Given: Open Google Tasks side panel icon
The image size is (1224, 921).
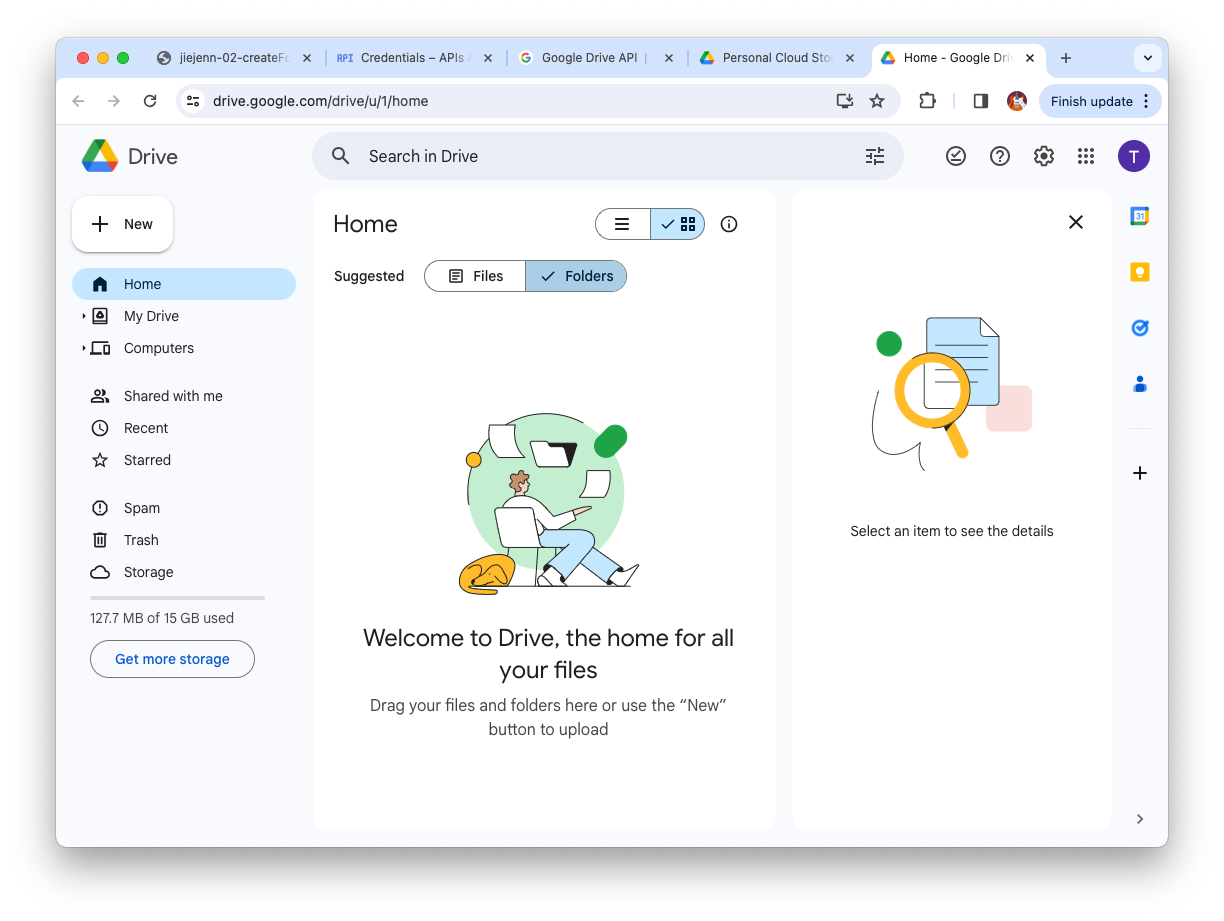Looking at the screenshot, I should tap(1139, 328).
